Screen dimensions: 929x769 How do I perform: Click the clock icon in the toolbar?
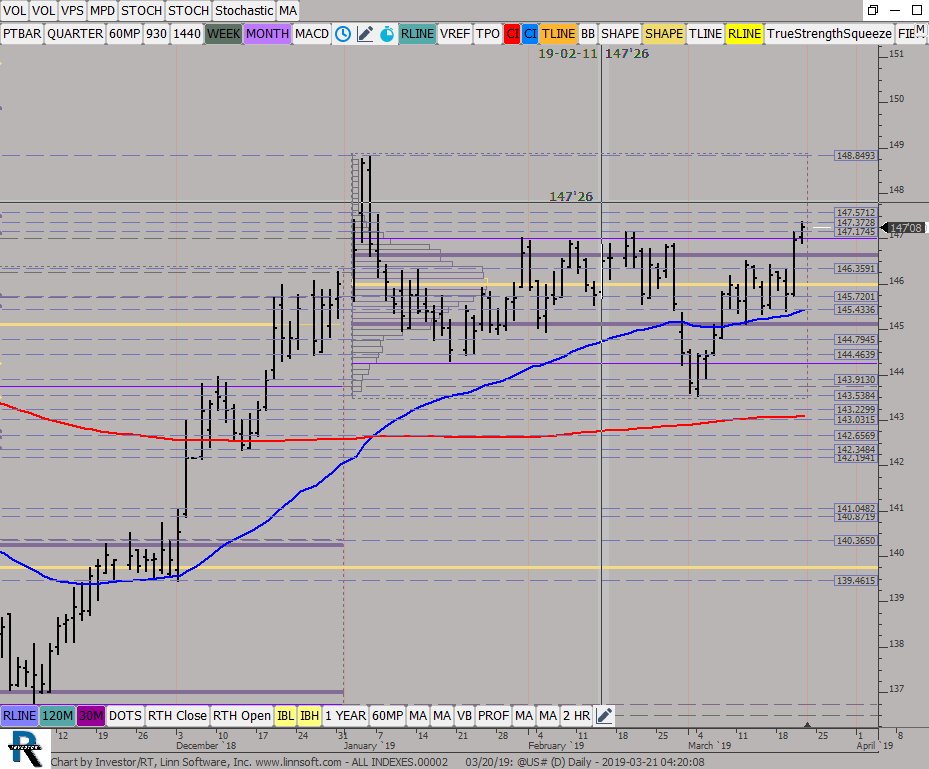click(343, 33)
